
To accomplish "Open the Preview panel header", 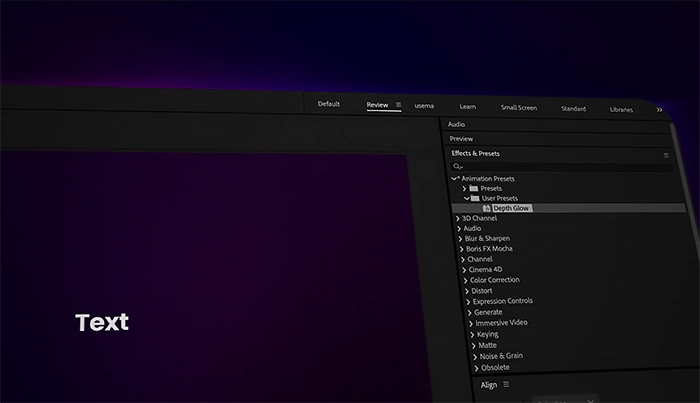I will coord(461,139).
